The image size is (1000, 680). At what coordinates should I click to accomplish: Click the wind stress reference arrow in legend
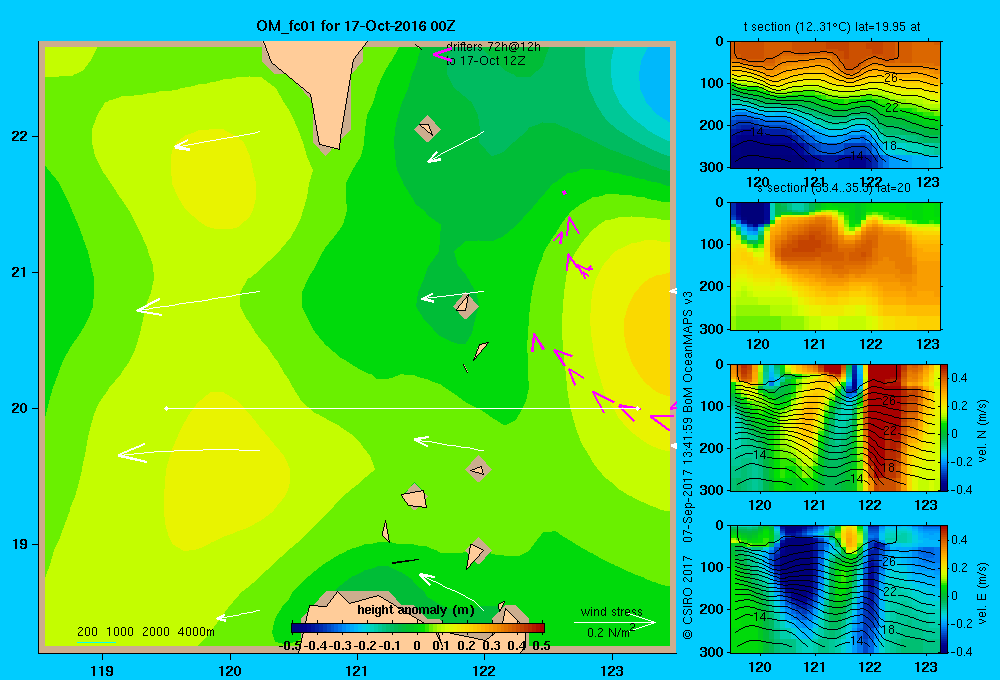click(x=615, y=622)
